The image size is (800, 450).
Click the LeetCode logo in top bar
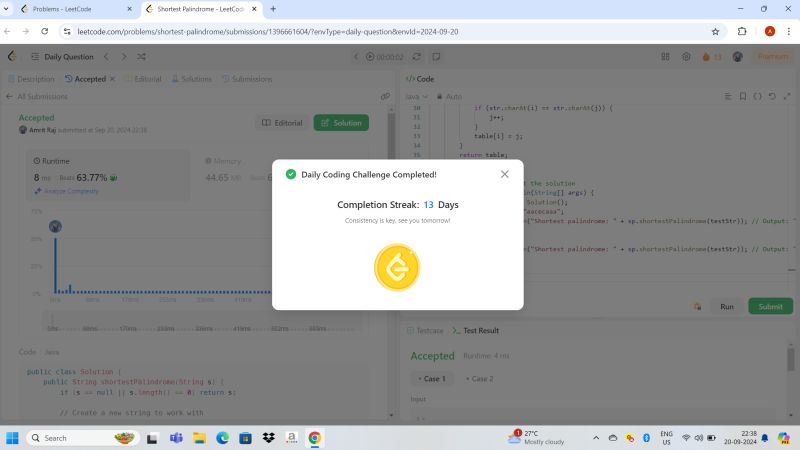click(12, 57)
